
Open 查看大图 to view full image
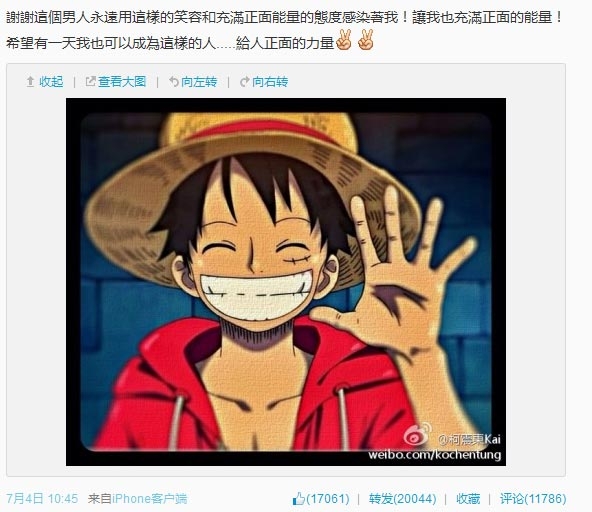[122, 82]
